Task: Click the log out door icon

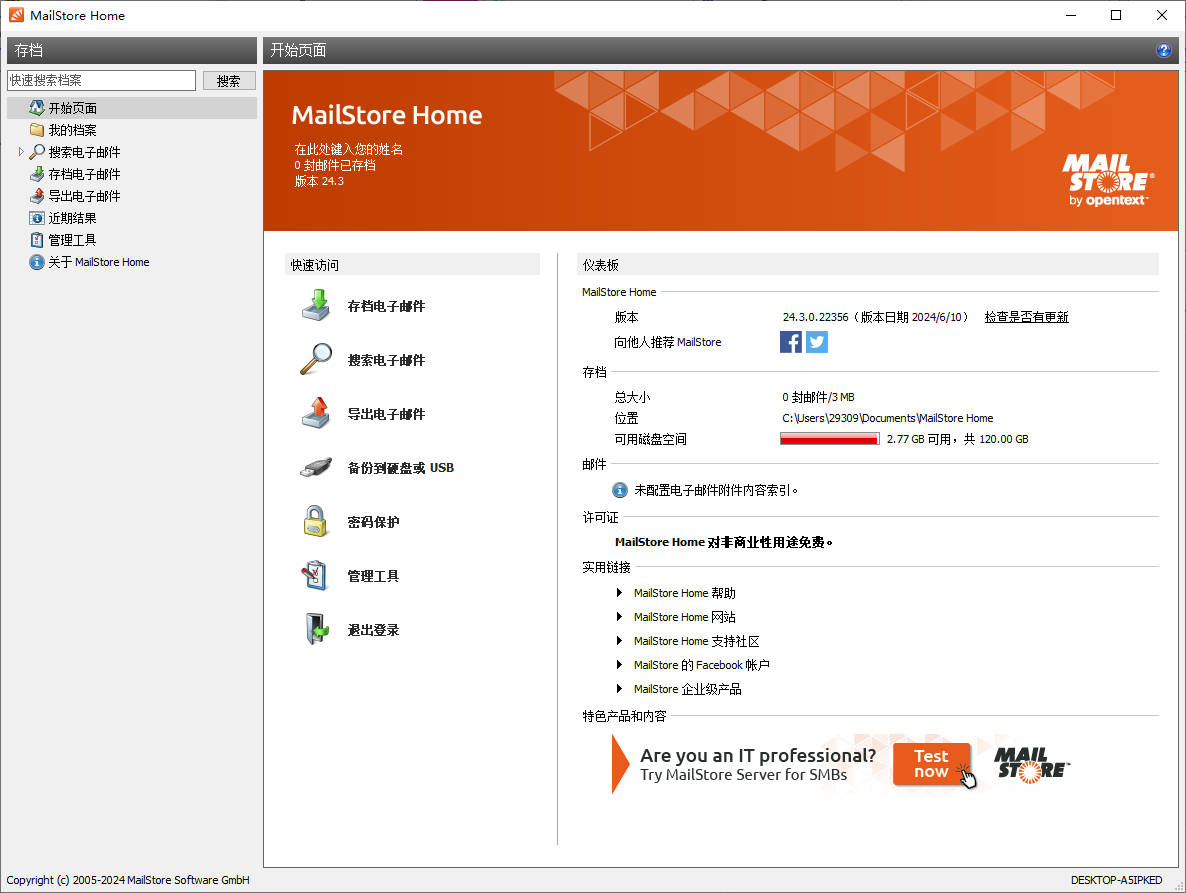Action: 317,629
